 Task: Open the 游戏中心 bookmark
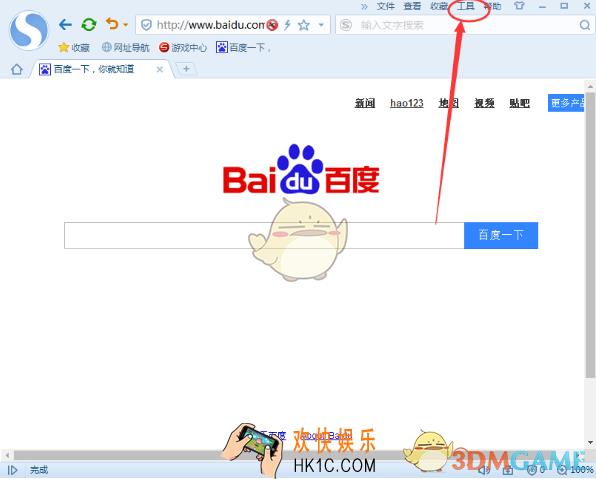coord(183,48)
